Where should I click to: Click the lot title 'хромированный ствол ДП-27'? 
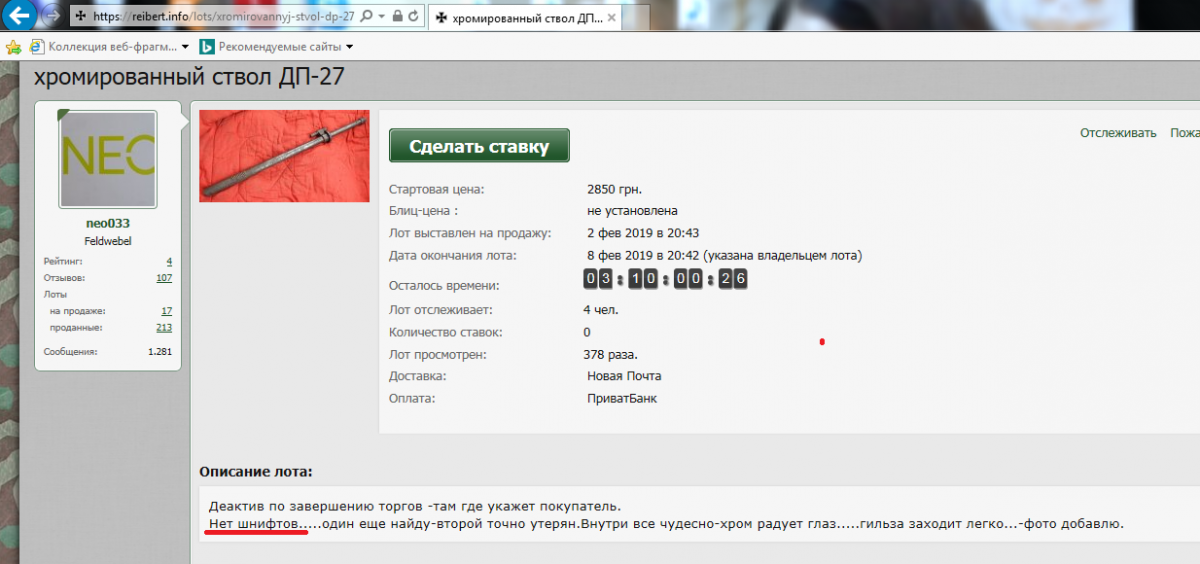click(x=190, y=77)
